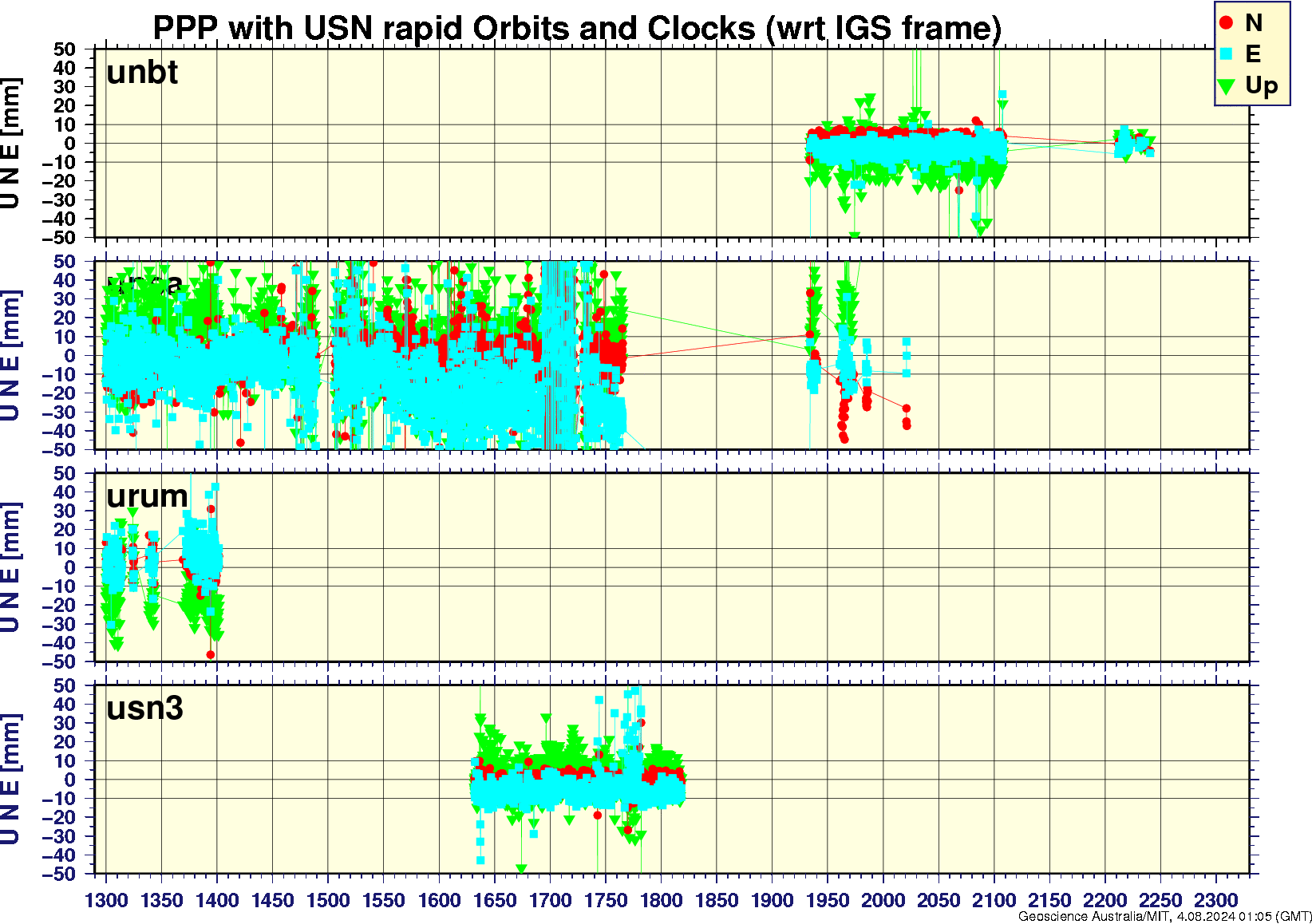1312x924 pixels.
Task: Click x-axis tick label 1800
Action: (x=661, y=900)
